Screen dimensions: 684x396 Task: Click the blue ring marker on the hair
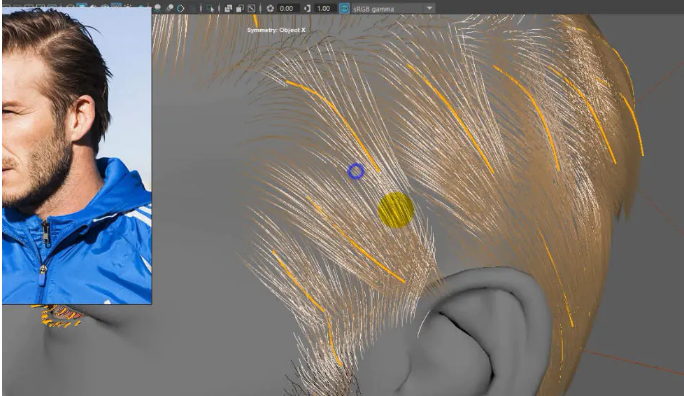pyautogui.click(x=356, y=171)
